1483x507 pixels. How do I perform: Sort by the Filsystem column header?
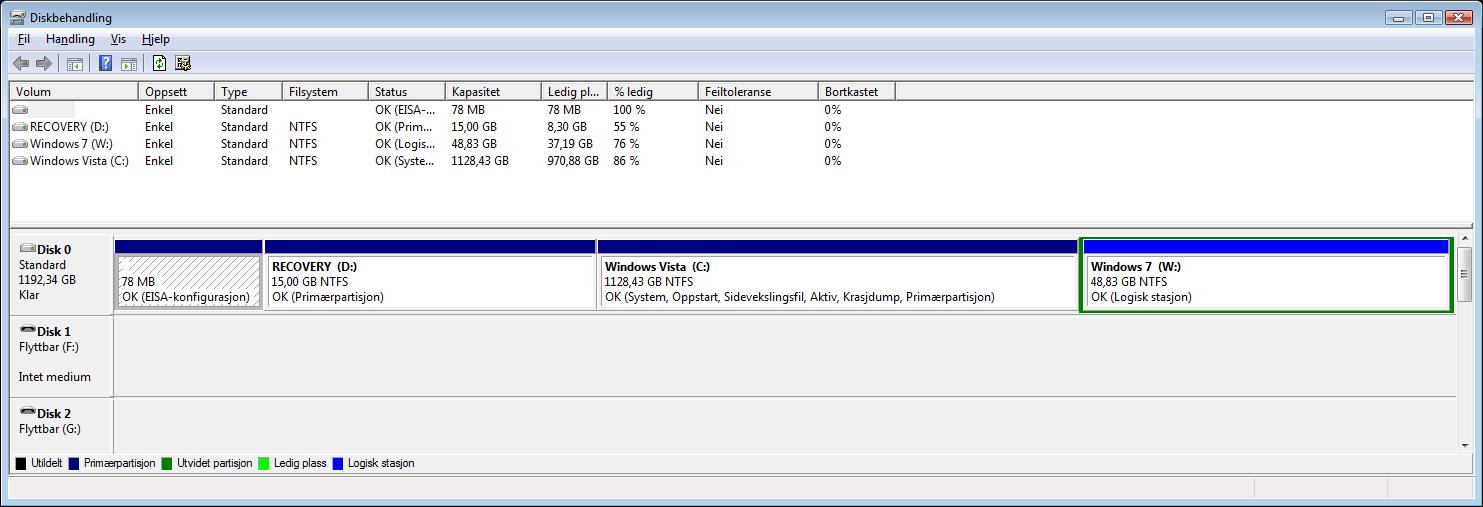(x=325, y=91)
